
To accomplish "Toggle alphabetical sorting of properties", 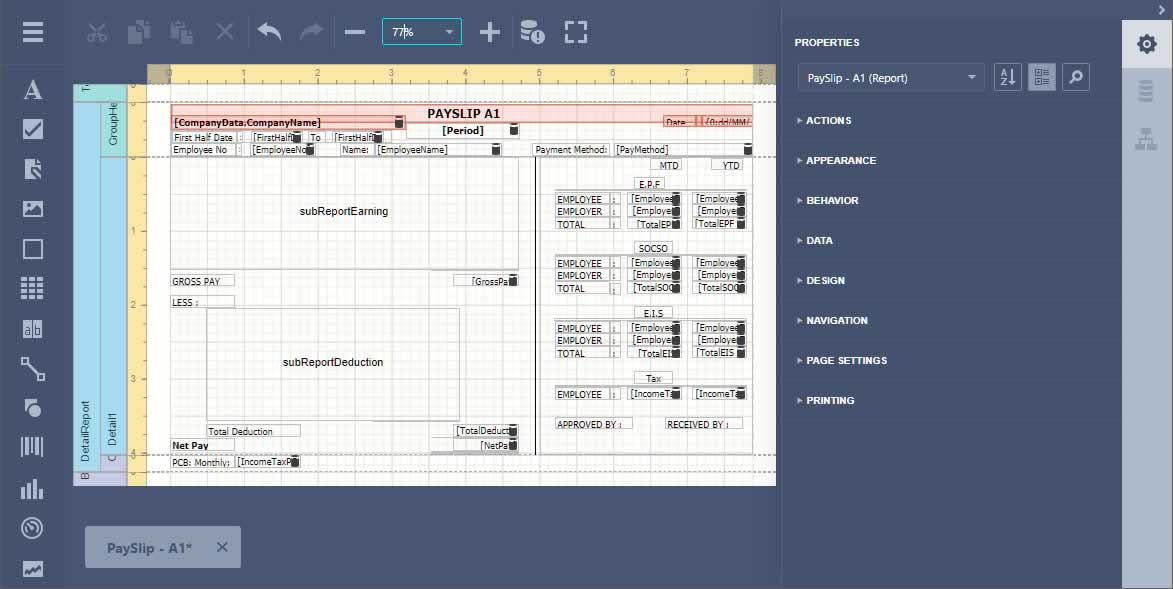I will click(x=1007, y=76).
